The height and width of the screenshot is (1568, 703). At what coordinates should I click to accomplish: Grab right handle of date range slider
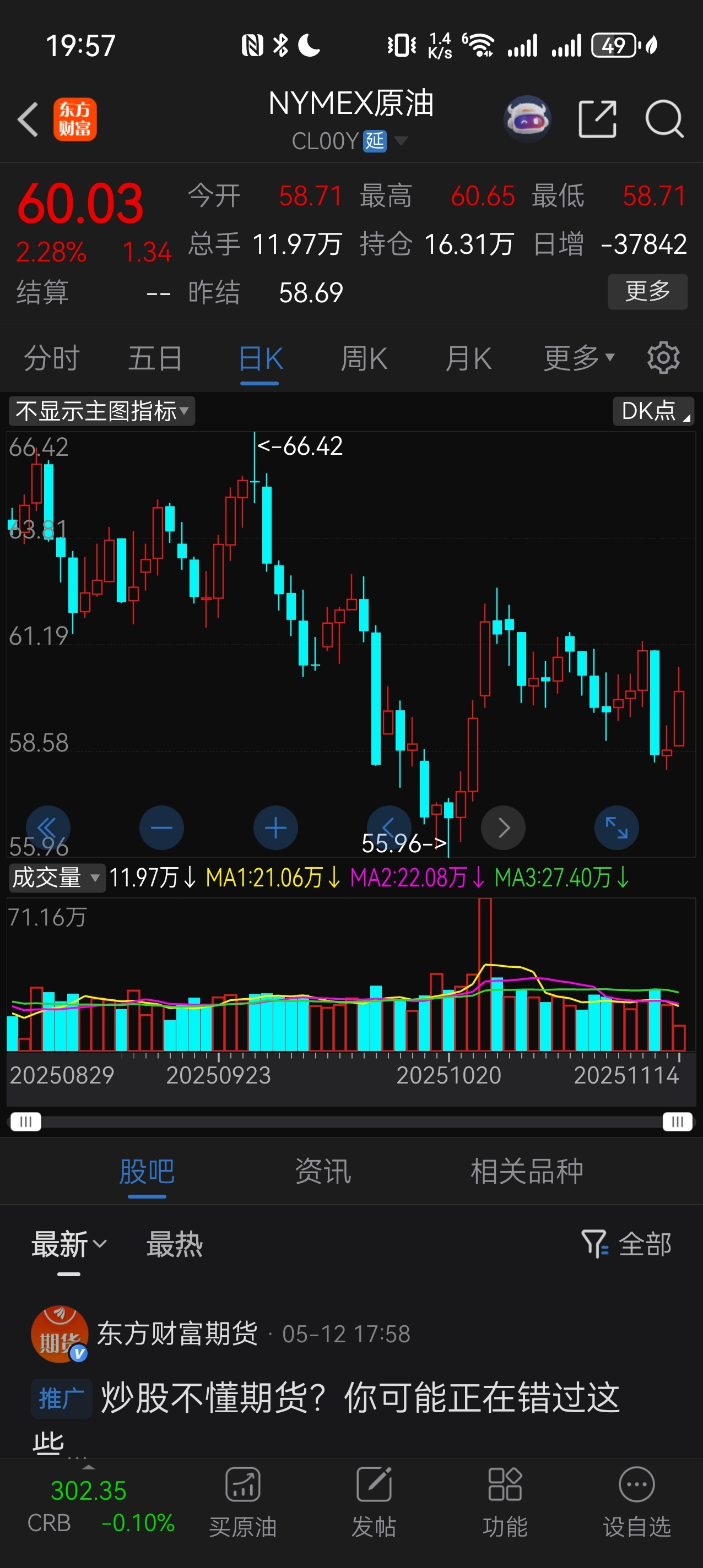[678, 1121]
